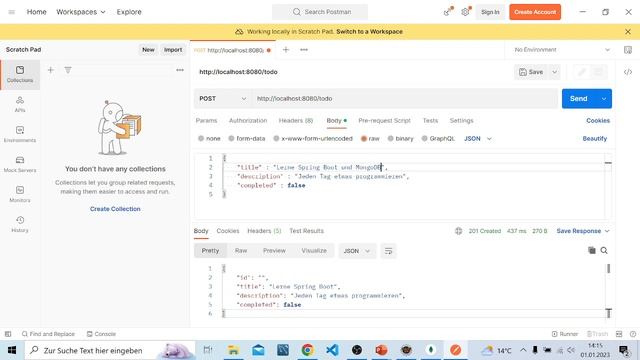The width and height of the screenshot is (640, 360).
Task: Switch to the Params tab
Action: click(x=206, y=120)
